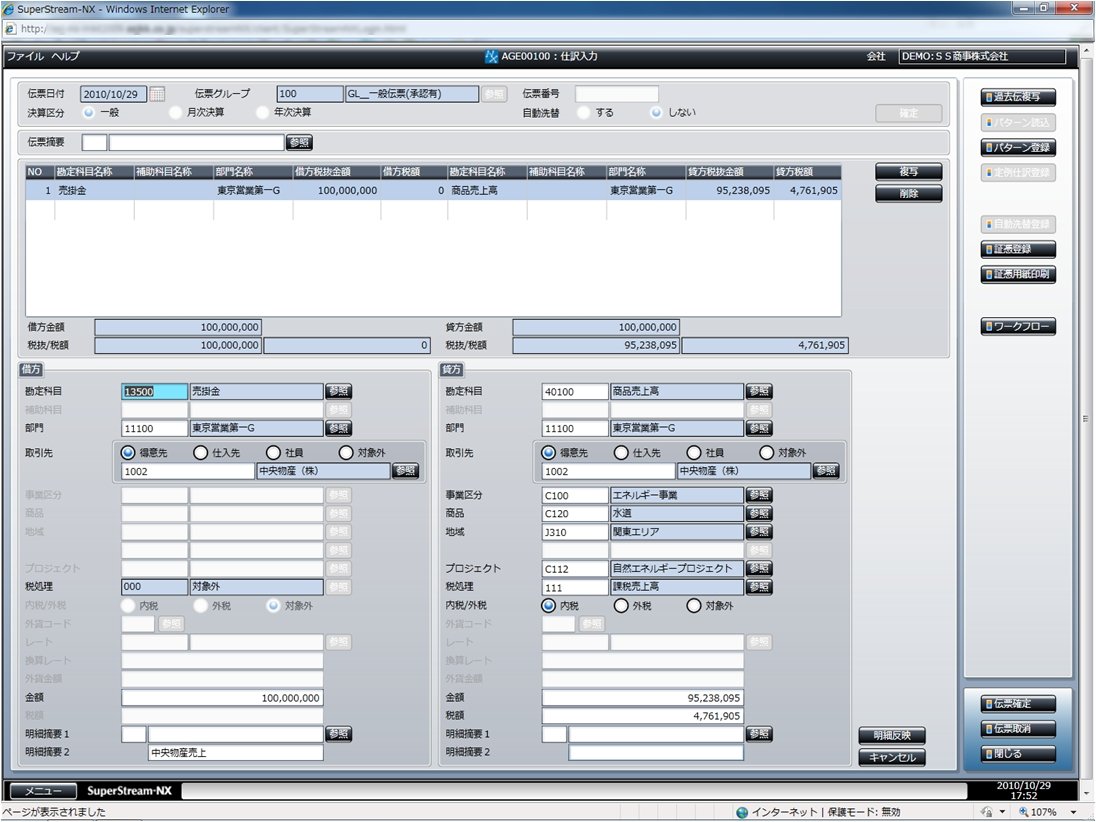Click the 貸方税額 column header
The image size is (1096, 822).
[807, 172]
